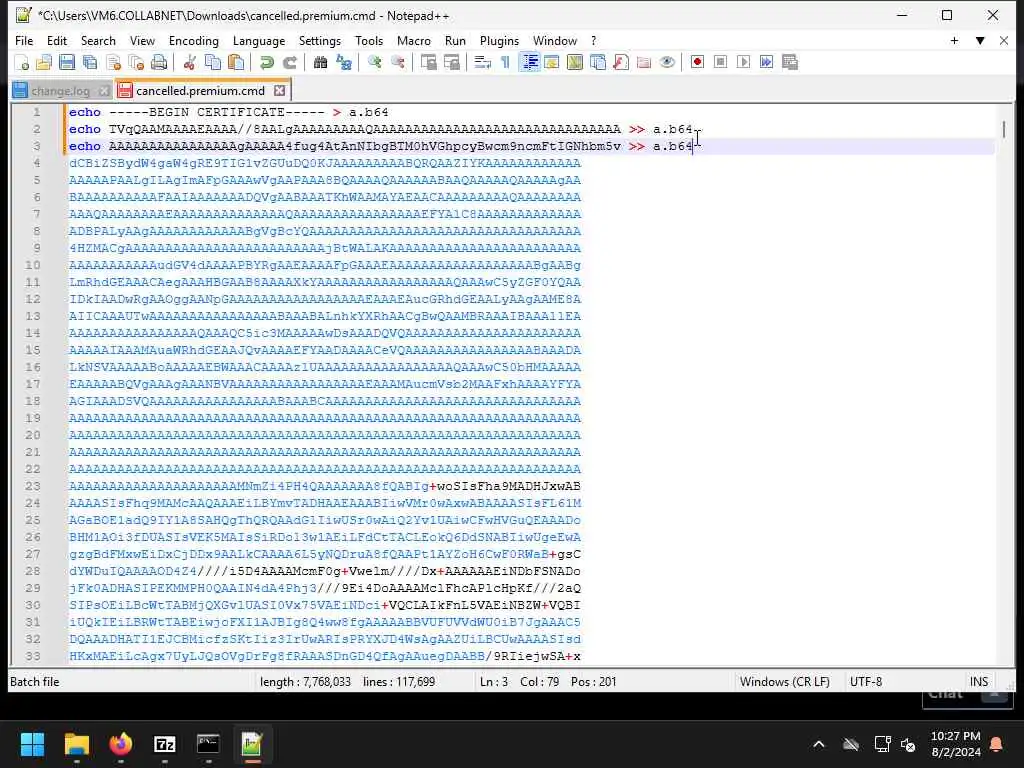Click the Paste clipboard icon
Image resolution: width=1024 pixels, height=768 pixels.
click(x=236, y=62)
